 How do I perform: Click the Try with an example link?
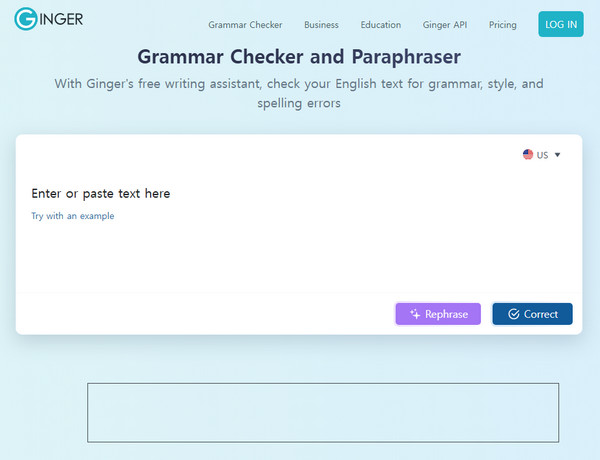pyautogui.click(x=73, y=216)
